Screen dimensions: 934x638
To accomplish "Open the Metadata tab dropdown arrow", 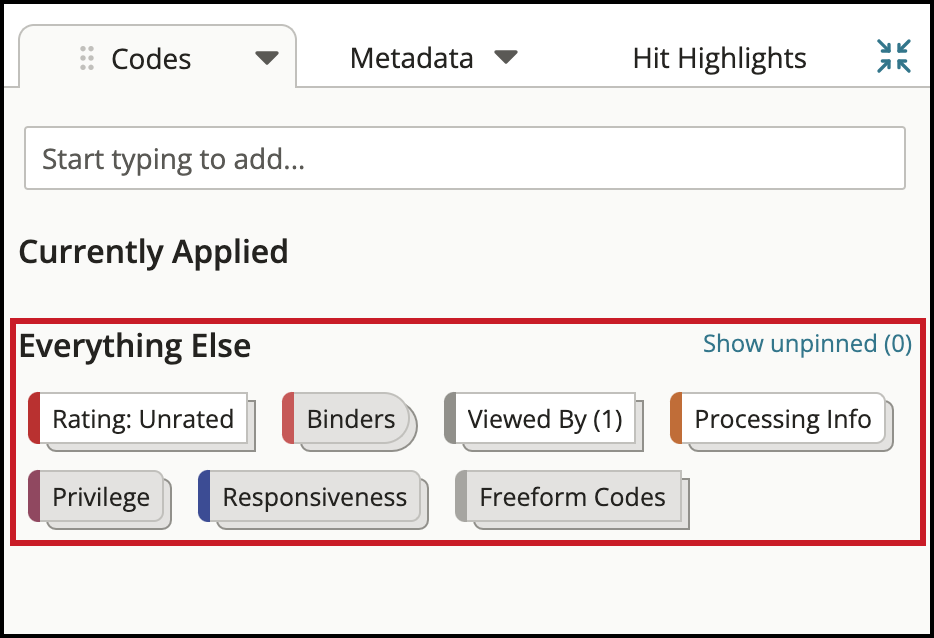I will 506,57.
